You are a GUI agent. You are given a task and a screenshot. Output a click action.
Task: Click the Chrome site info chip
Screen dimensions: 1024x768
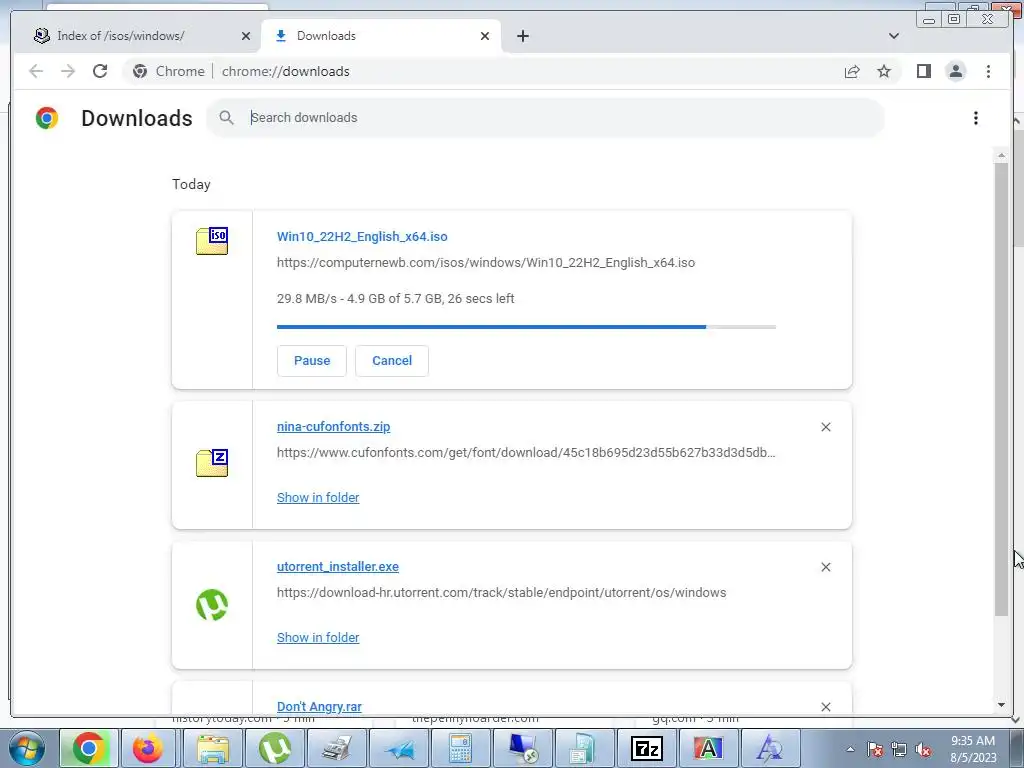[x=168, y=71]
